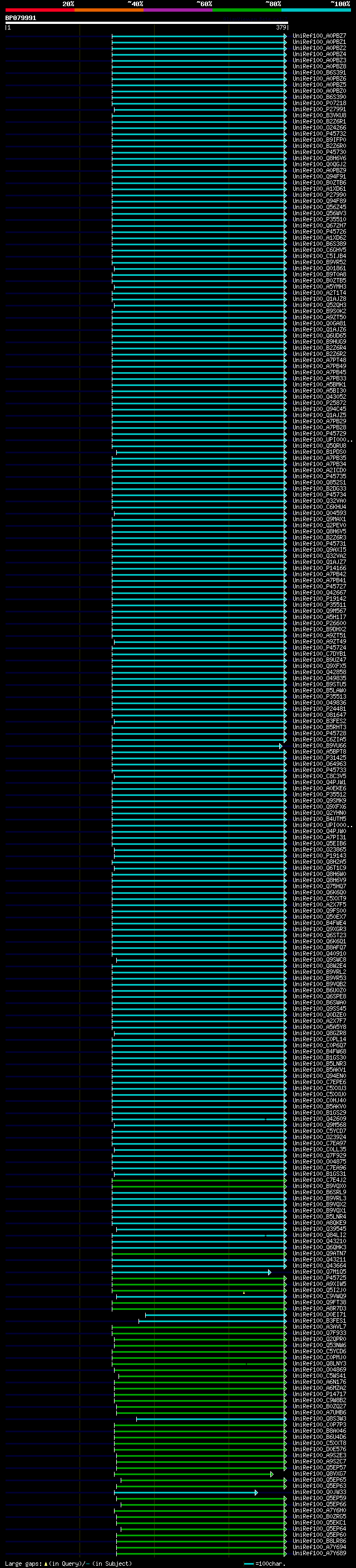Select the UniRef100_A0PBZ1 hit label
Viewport: 356px width, 1568px height.
point(319,42)
